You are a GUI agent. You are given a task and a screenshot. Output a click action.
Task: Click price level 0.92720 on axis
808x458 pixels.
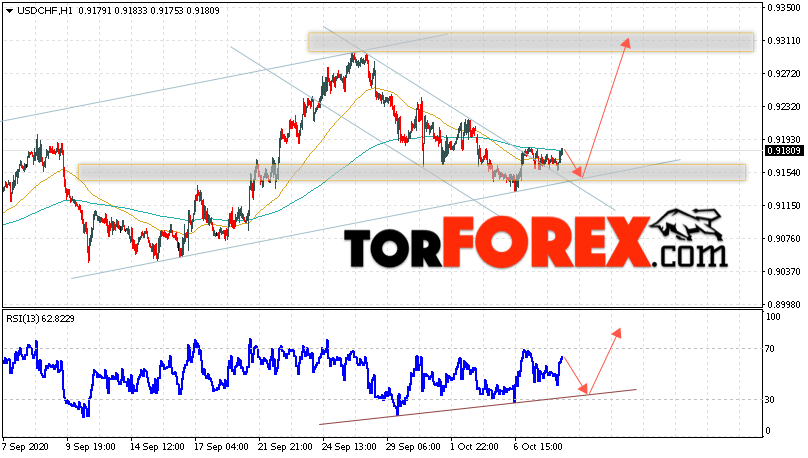[784, 74]
